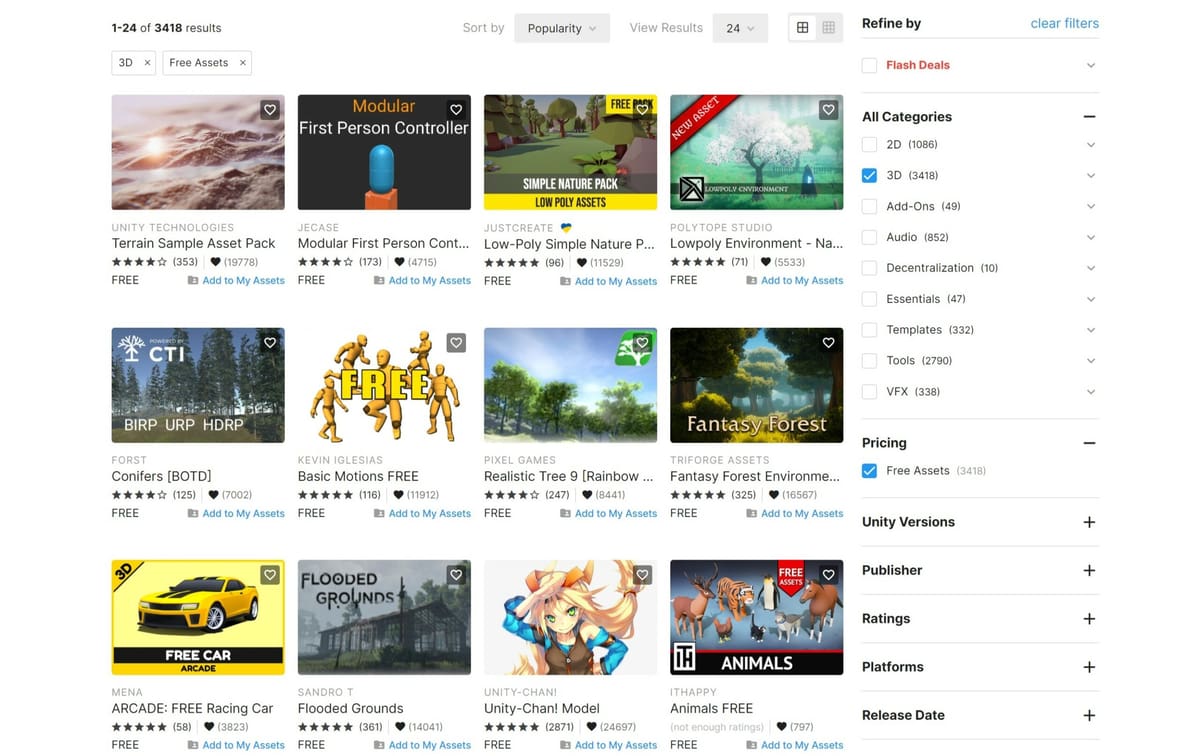The image size is (1200, 756).
Task: Remove the 3D filter chip
Action: click(146, 62)
